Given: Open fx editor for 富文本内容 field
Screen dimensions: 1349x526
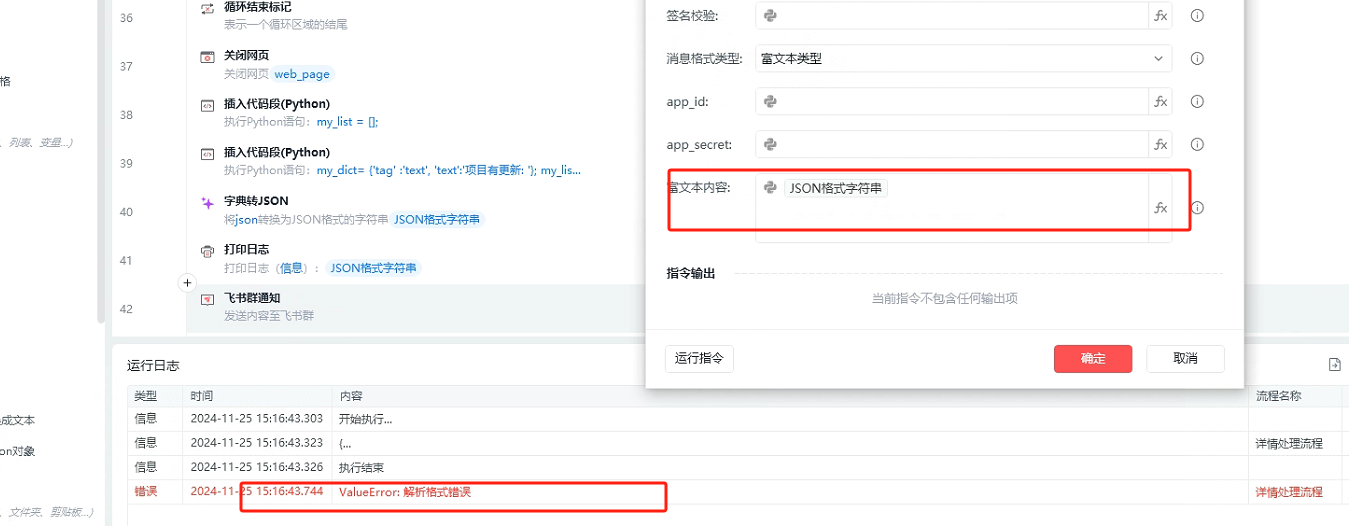Looking at the screenshot, I should click(x=1161, y=208).
